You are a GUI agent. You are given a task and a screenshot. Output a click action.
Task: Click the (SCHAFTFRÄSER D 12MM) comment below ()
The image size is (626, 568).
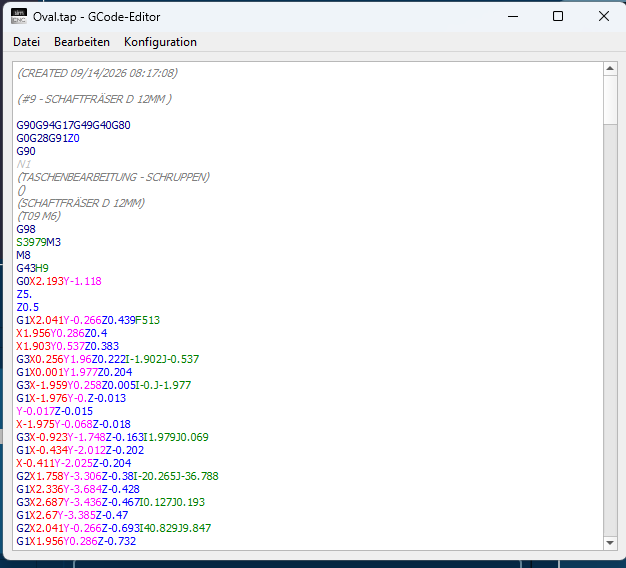pos(81,203)
